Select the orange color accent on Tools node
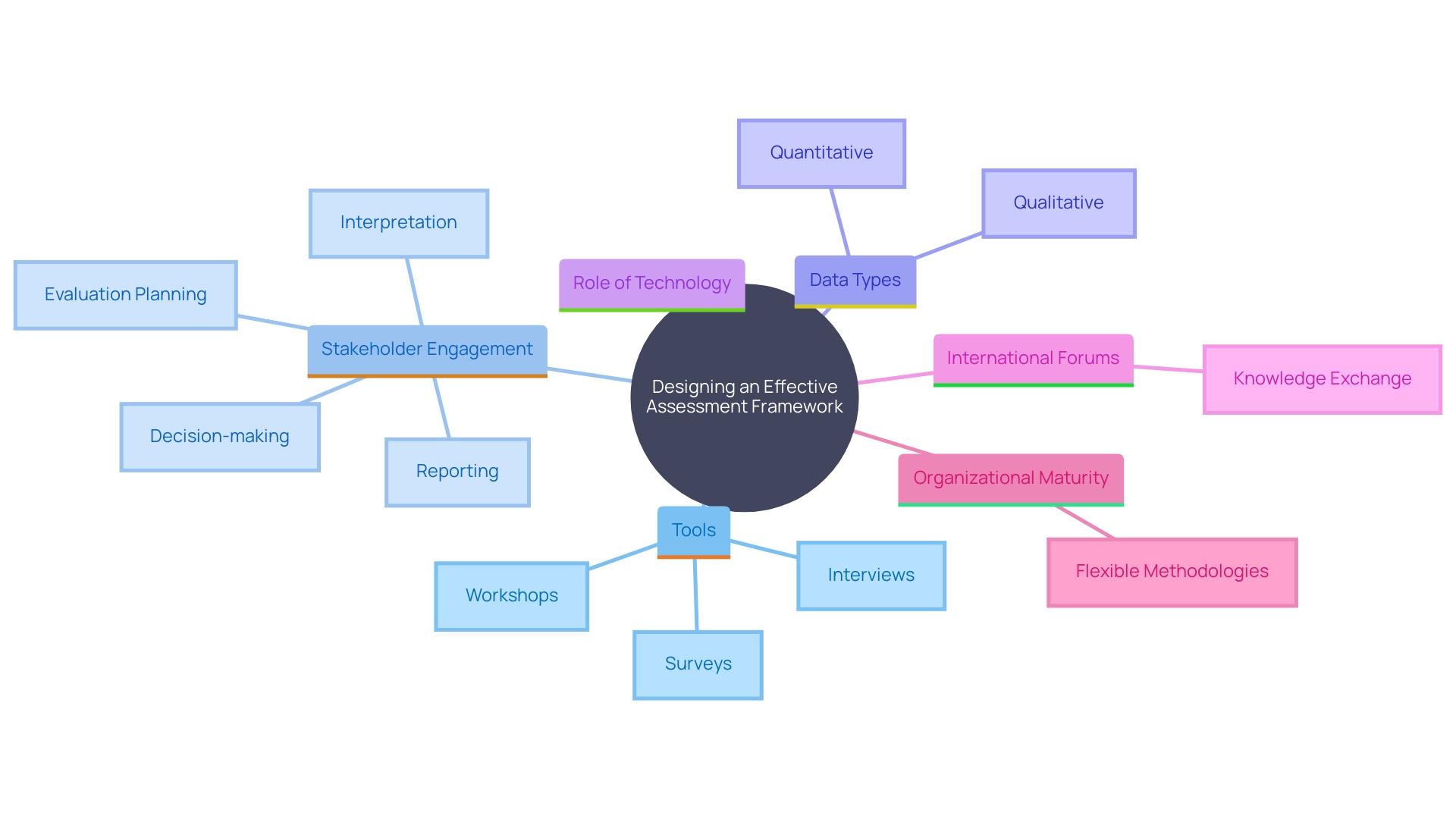The image size is (1456, 819). 693,557
